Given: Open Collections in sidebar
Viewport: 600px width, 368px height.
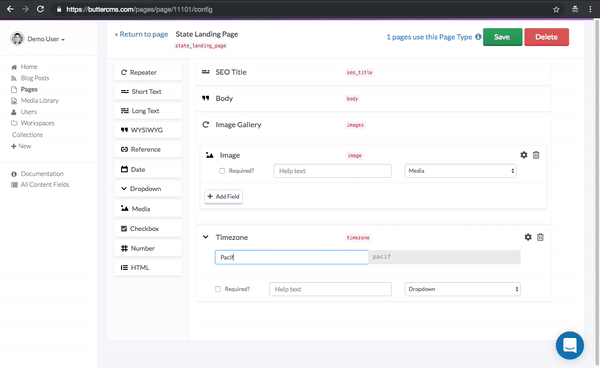Looking at the screenshot, I should click(x=27, y=135).
